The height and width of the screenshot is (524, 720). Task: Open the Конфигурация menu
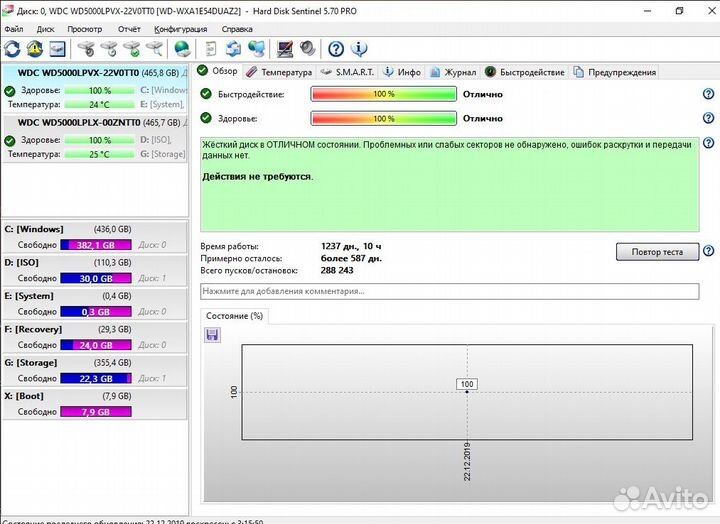tap(180, 29)
